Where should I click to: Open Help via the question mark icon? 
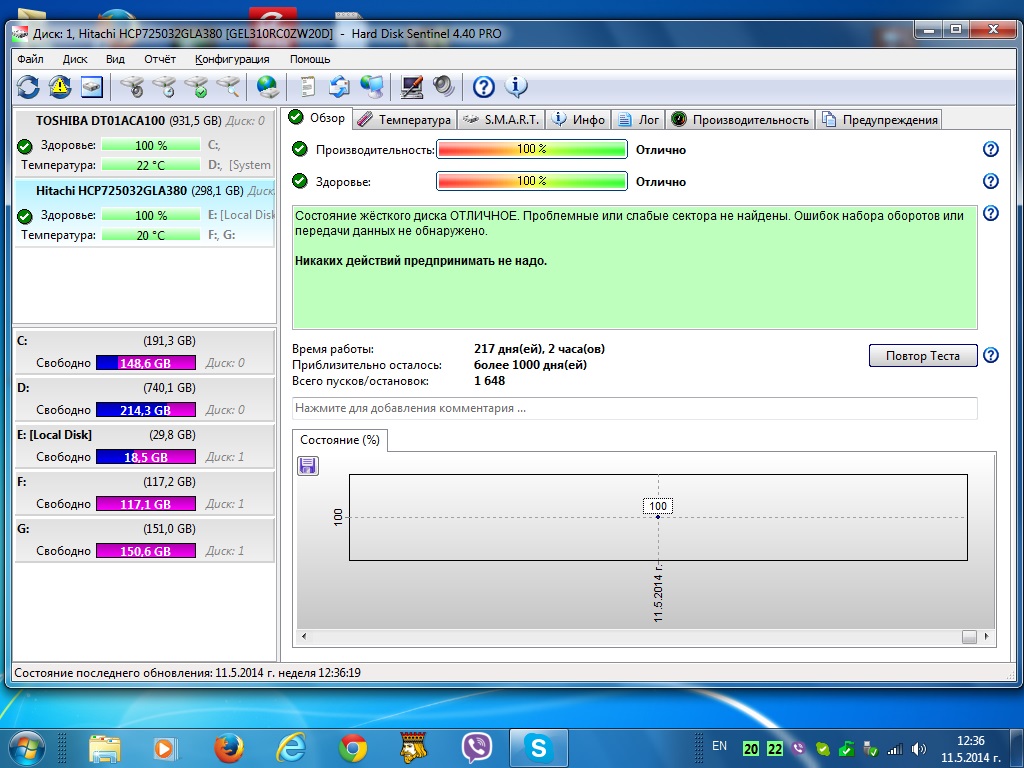tap(485, 87)
